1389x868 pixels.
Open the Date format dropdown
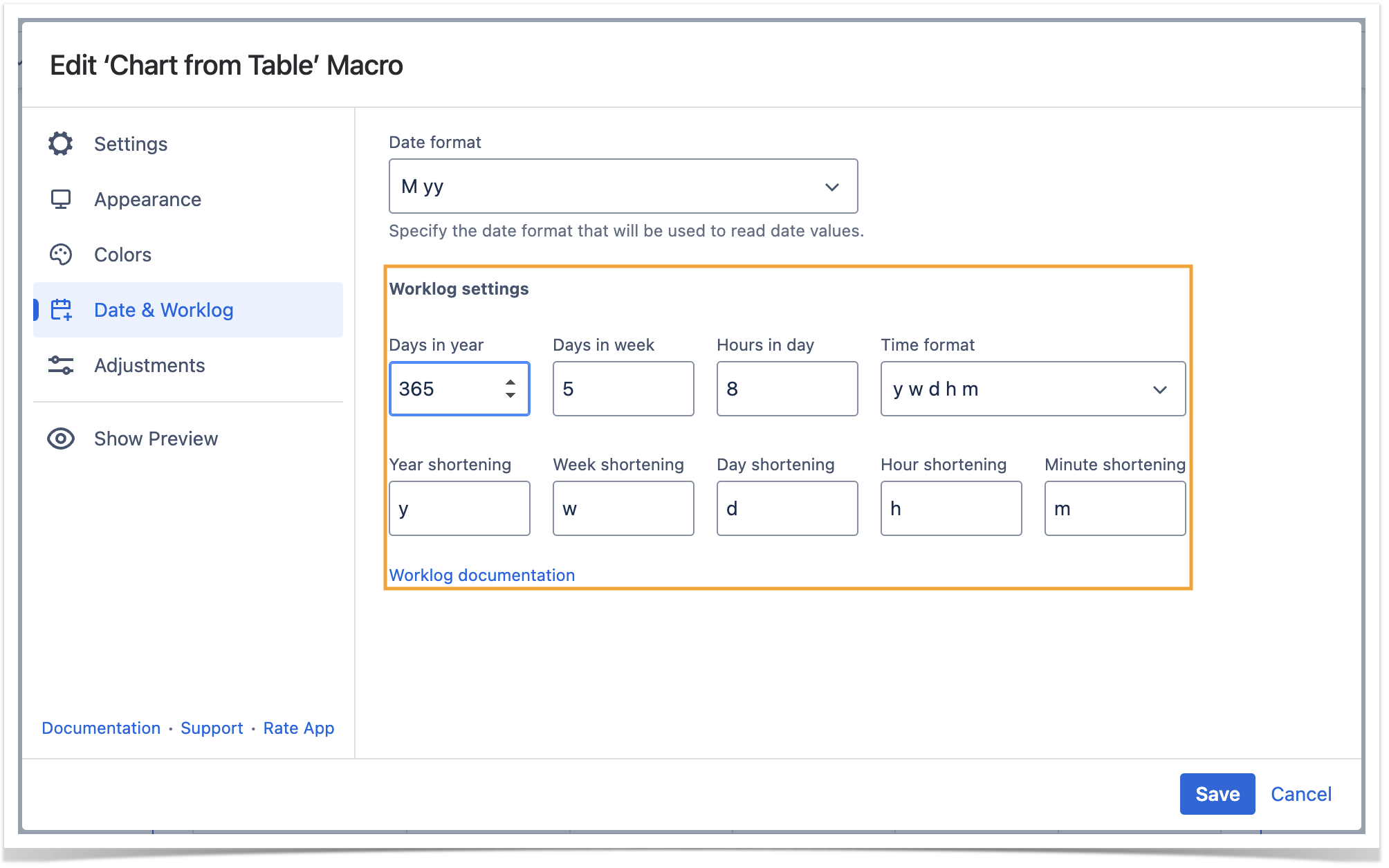(623, 187)
